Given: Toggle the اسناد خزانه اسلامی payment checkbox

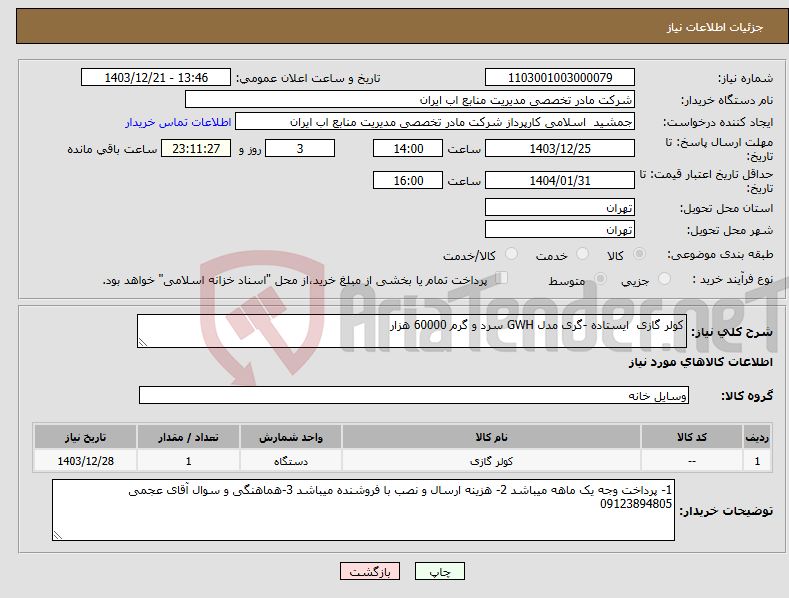Looking at the screenshot, I should click(x=501, y=278).
